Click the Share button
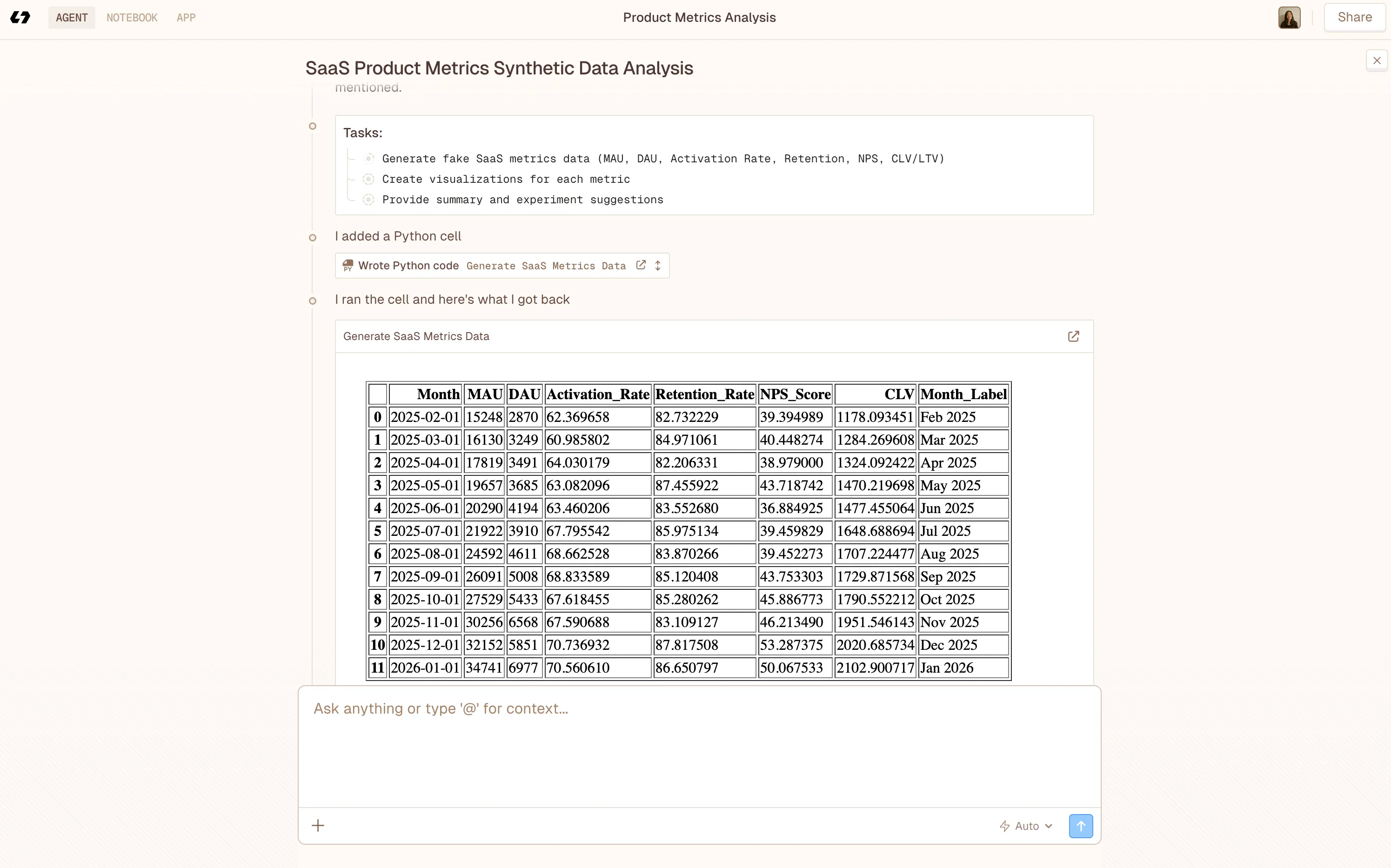The image size is (1391, 868). pos(1354,17)
